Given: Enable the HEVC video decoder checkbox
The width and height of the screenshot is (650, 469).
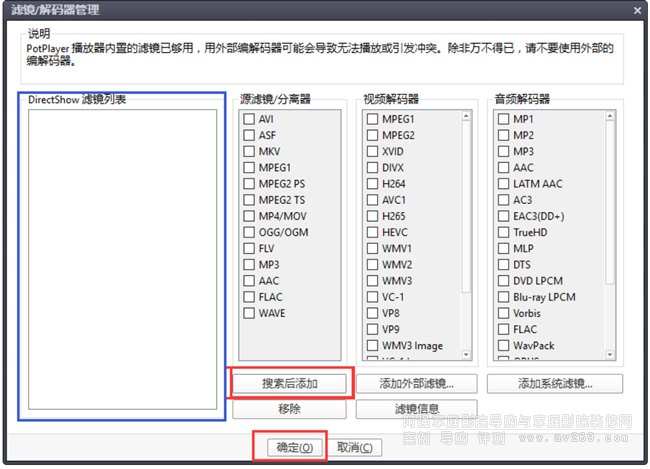Looking at the screenshot, I should 372,232.
